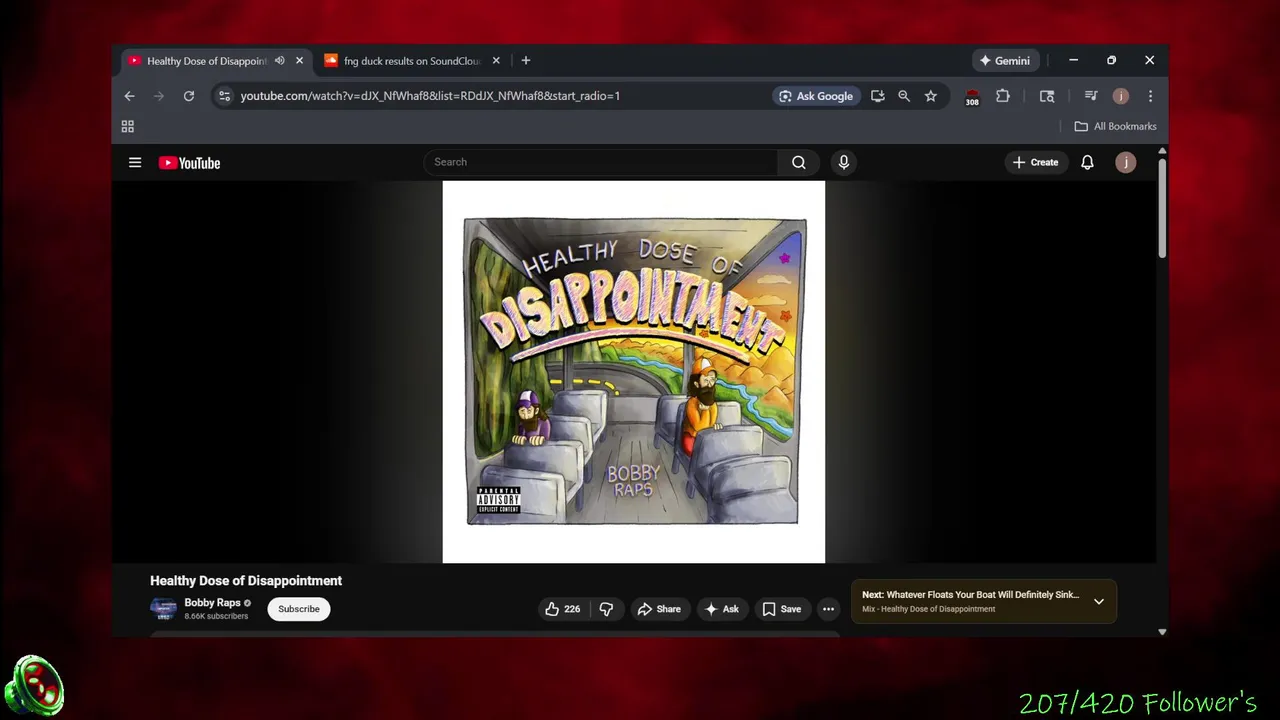Save the video to a playlist

[x=781, y=609]
